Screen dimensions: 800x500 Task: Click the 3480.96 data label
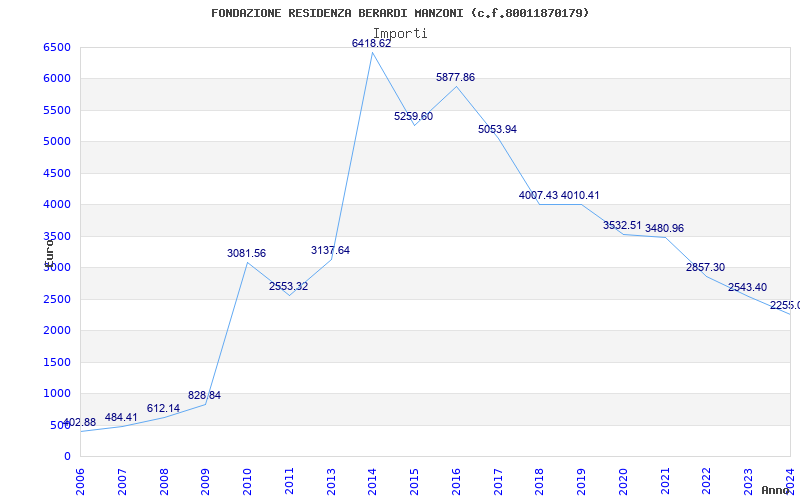pos(664,228)
